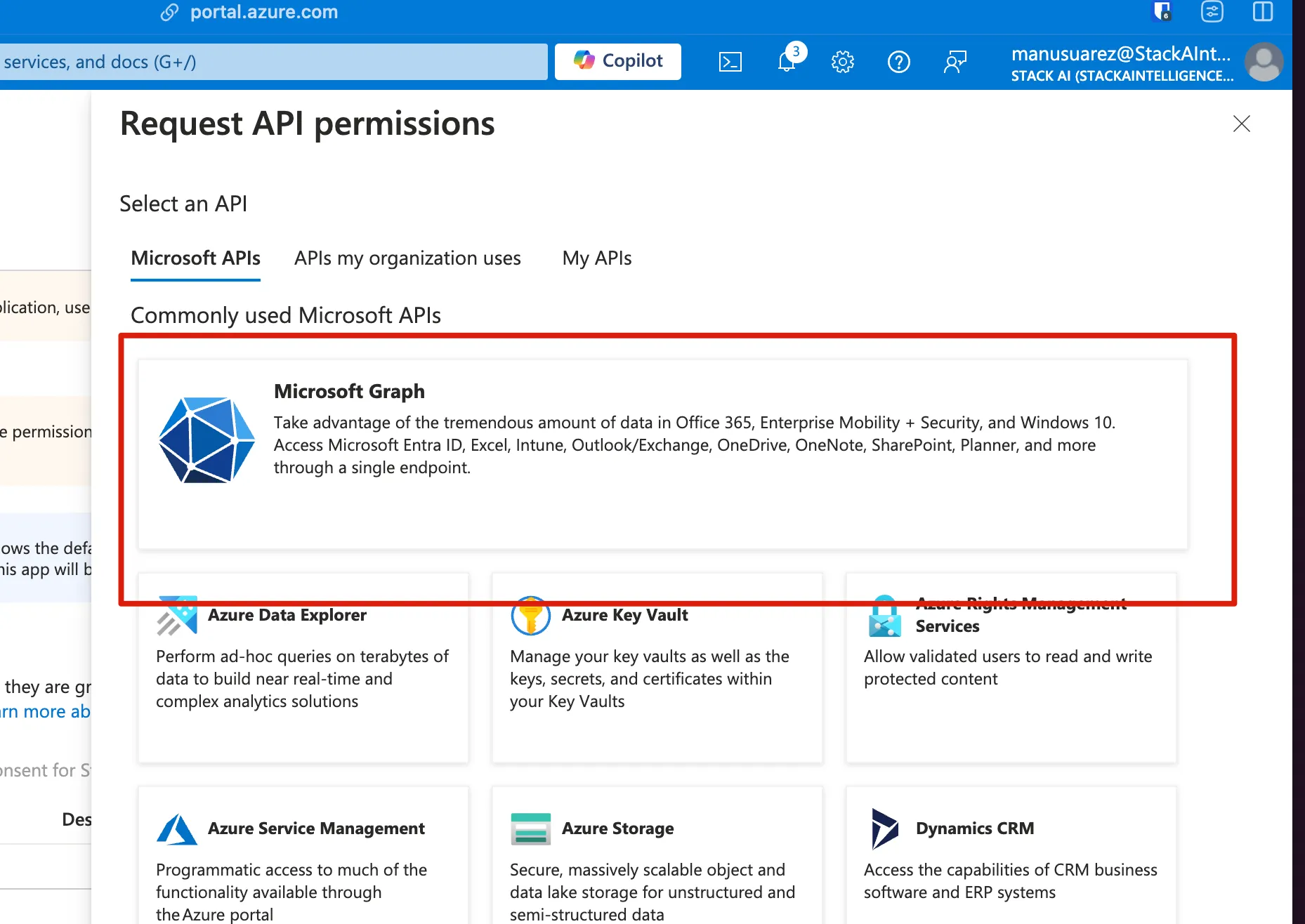The width and height of the screenshot is (1305, 924).
Task: Click the Microsoft Graph logo icon
Action: (x=206, y=440)
